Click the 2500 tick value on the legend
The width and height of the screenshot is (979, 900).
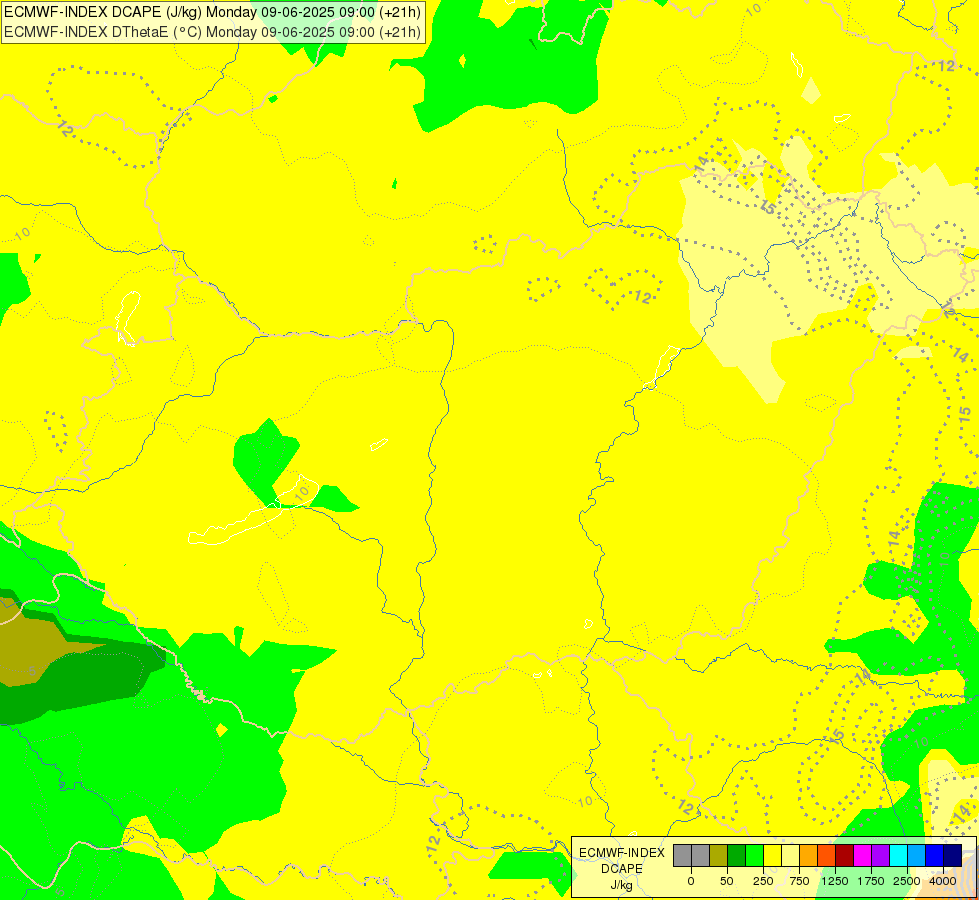click(x=907, y=881)
